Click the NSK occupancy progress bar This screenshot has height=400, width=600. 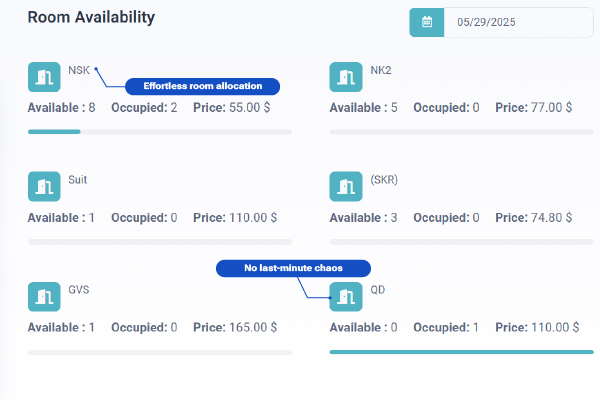160,132
